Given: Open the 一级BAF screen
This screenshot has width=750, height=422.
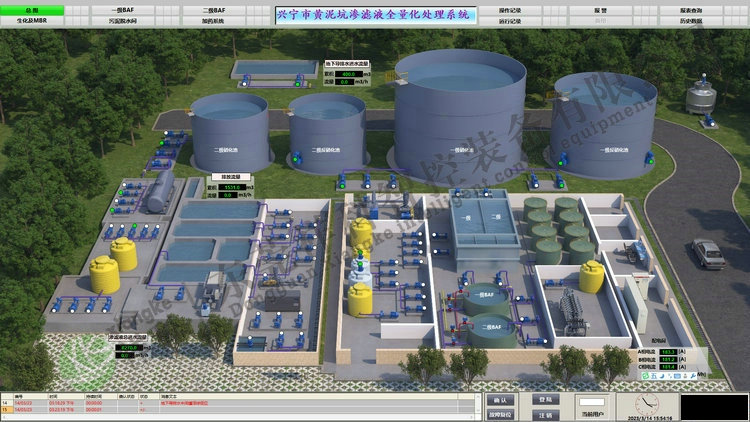Looking at the screenshot, I should click(x=123, y=10).
